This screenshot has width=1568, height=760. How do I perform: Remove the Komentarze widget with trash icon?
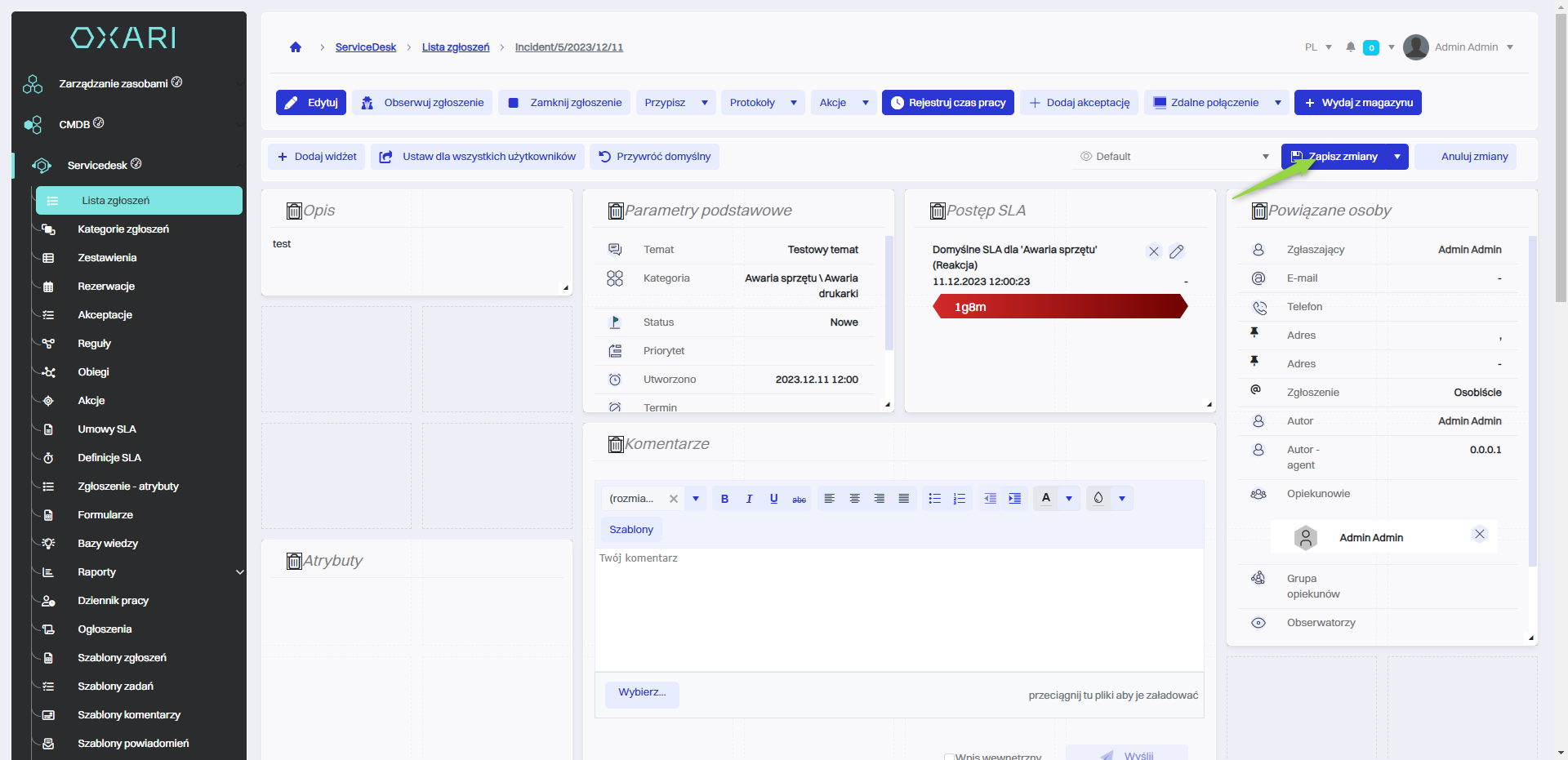616,444
